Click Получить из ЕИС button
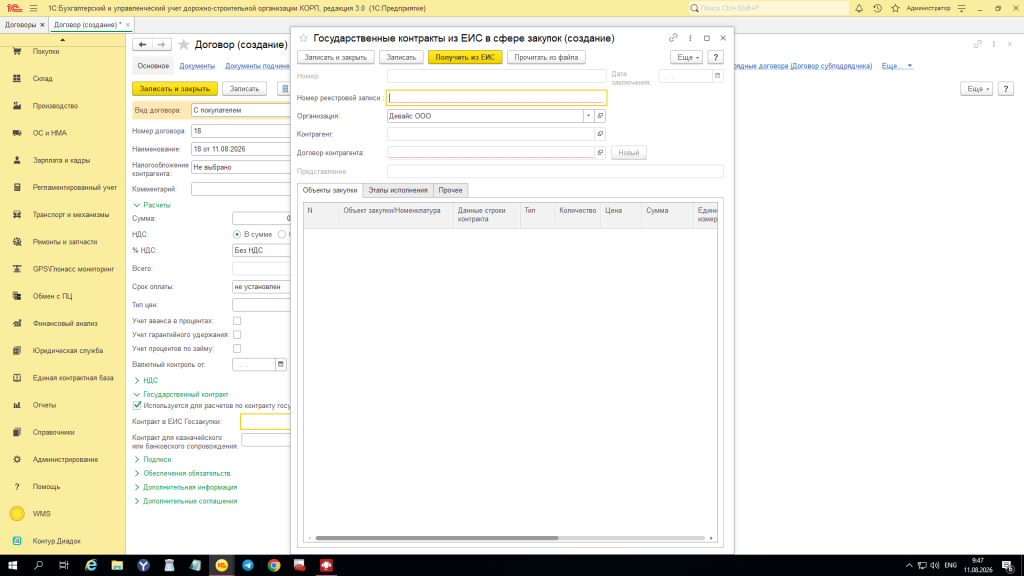The width and height of the screenshot is (1024, 576). coord(465,57)
